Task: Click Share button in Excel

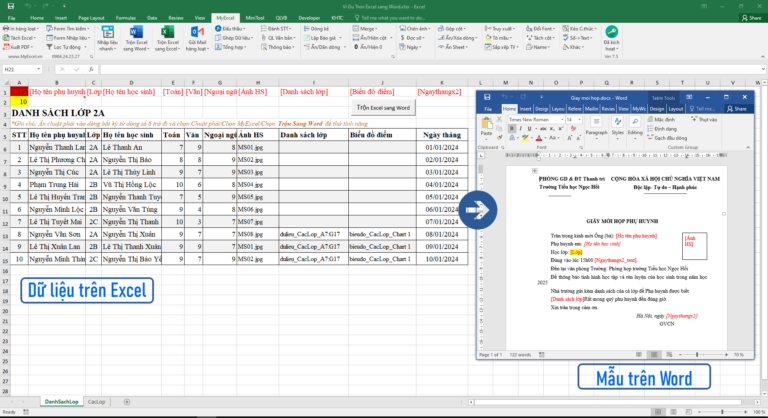Action: [x=752, y=18]
